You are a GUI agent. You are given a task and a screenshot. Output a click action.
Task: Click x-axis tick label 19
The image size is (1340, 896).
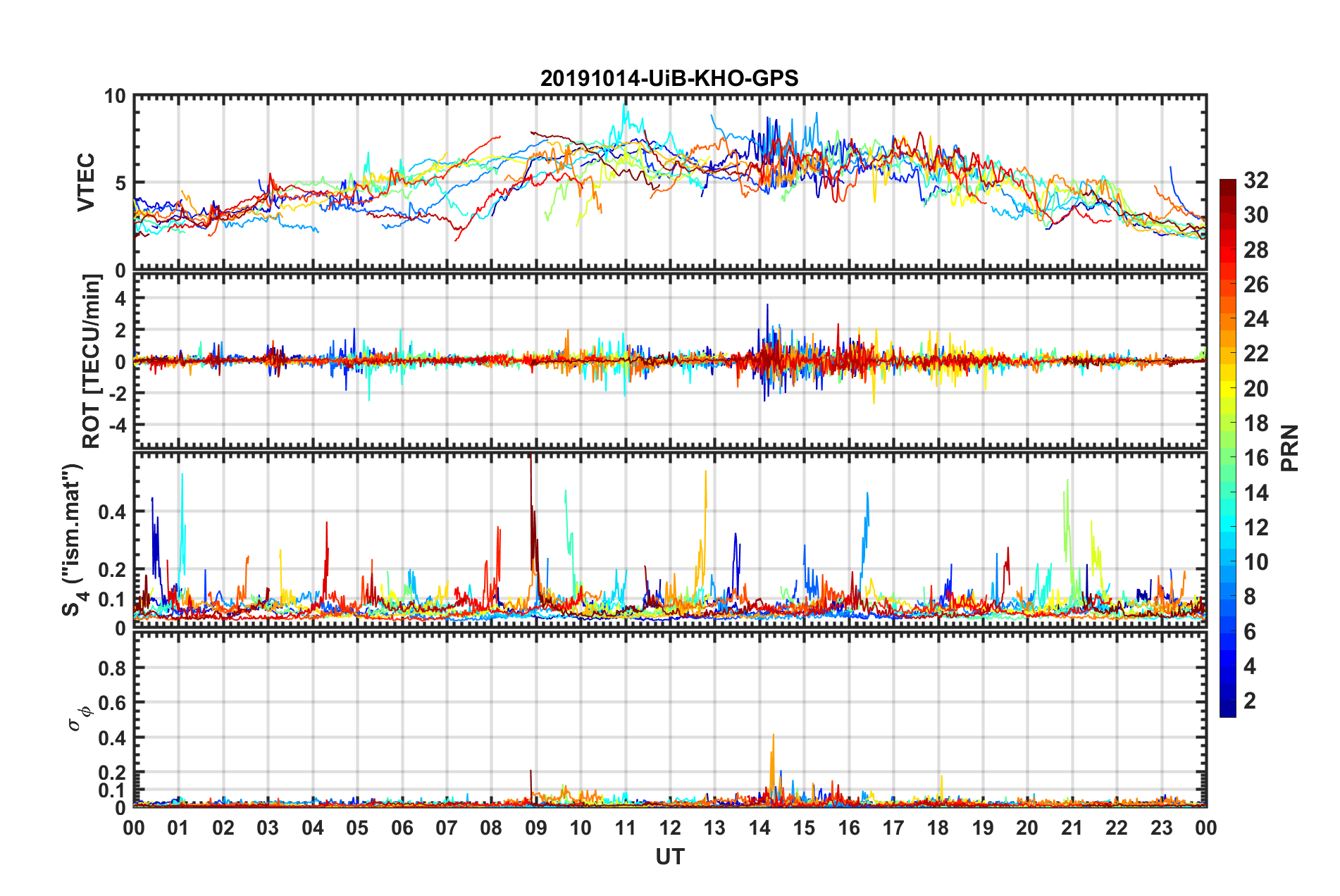point(983,828)
